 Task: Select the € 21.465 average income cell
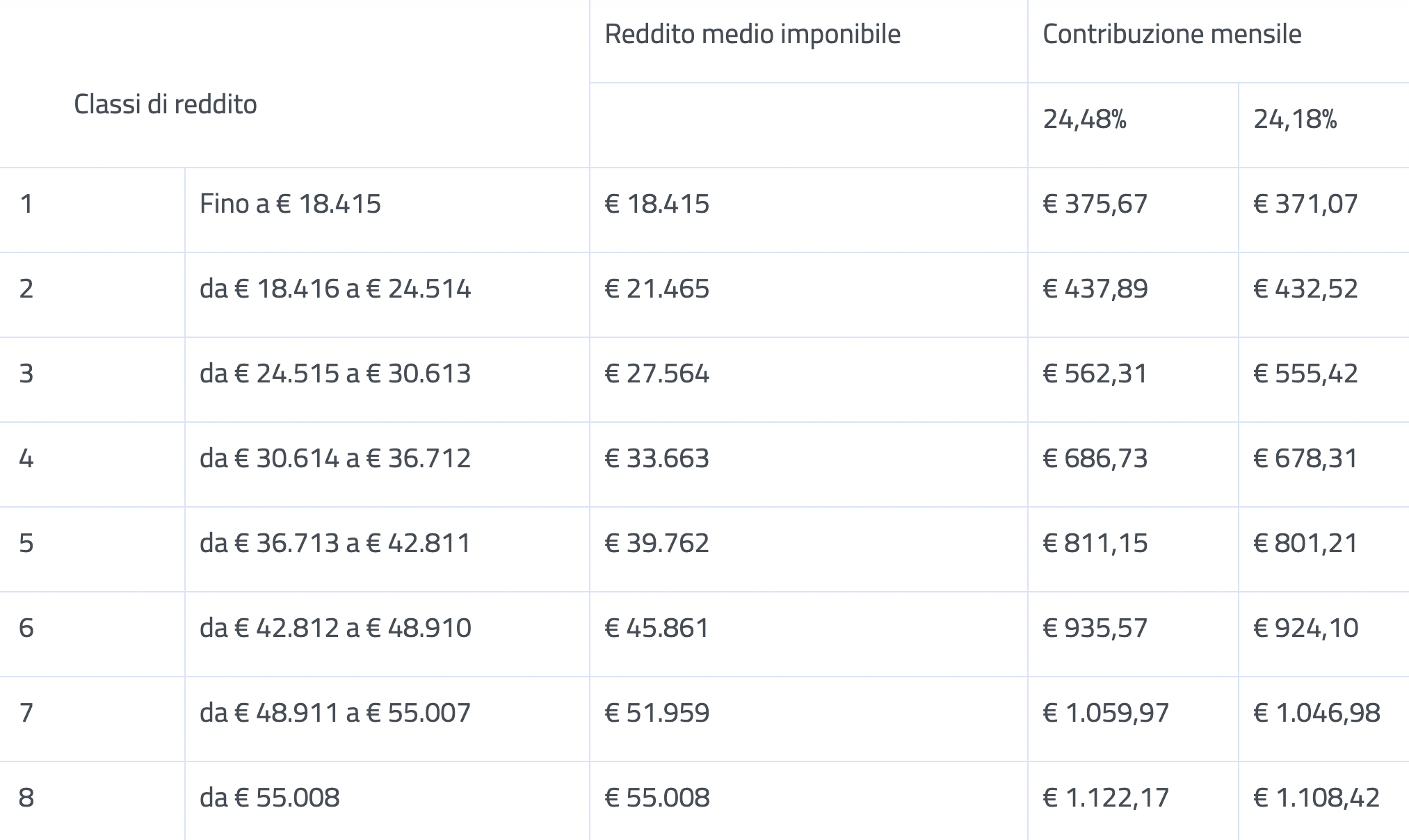[657, 289]
